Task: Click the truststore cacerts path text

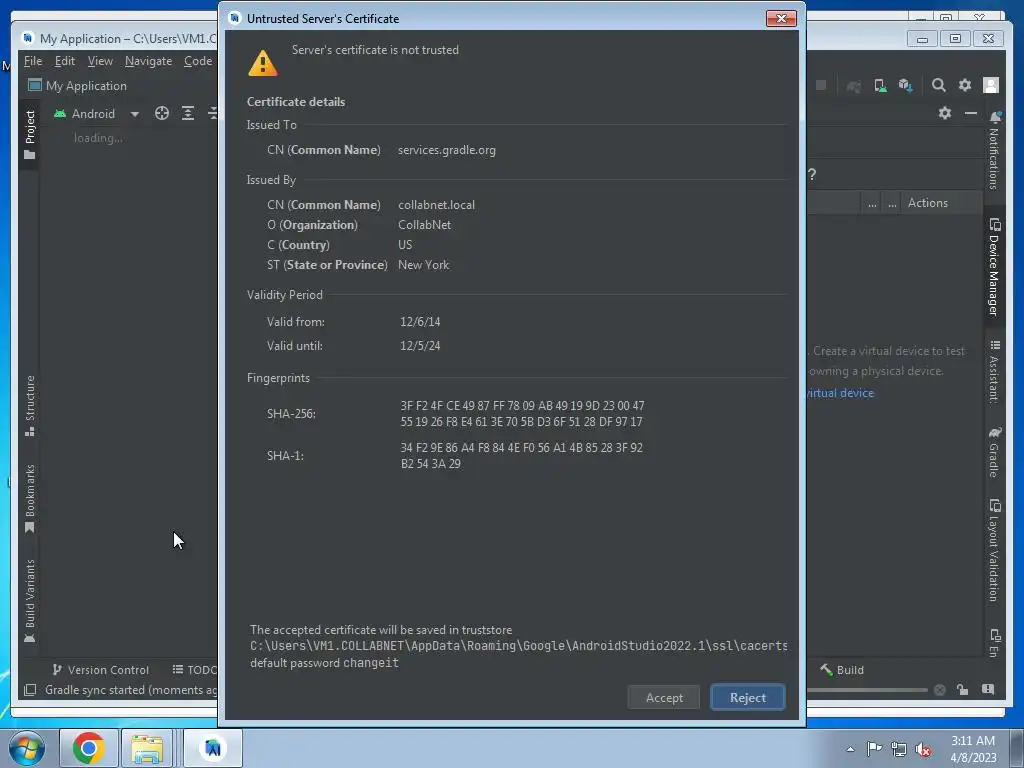Action: click(x=519, y=646)
